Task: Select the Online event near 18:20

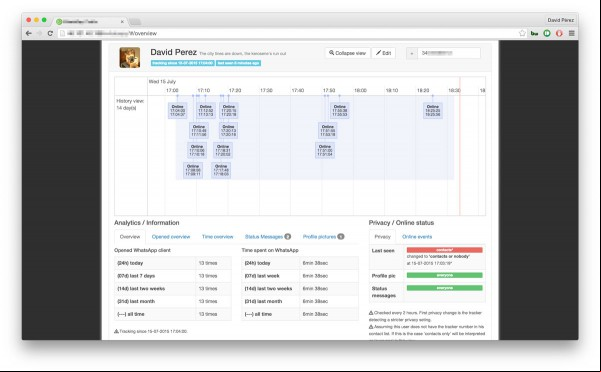Action: point(433,111)
